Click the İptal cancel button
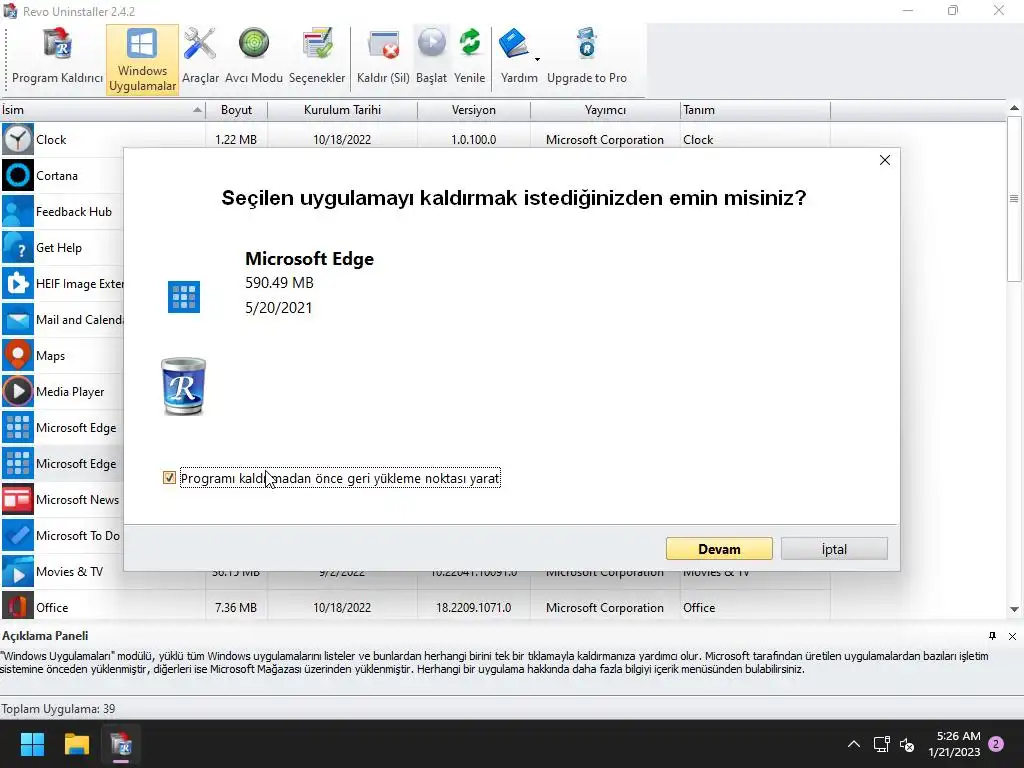Viewport: 1024px width, 768px height. [834, 549]
